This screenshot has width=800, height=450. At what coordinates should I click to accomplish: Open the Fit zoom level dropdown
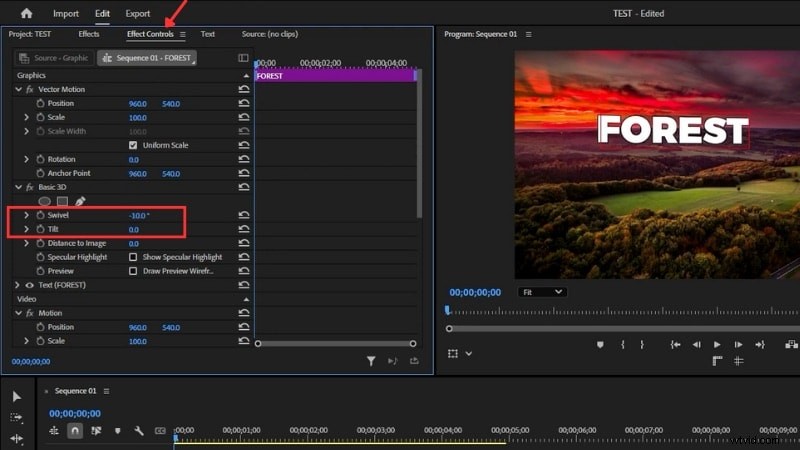[542, 292]
